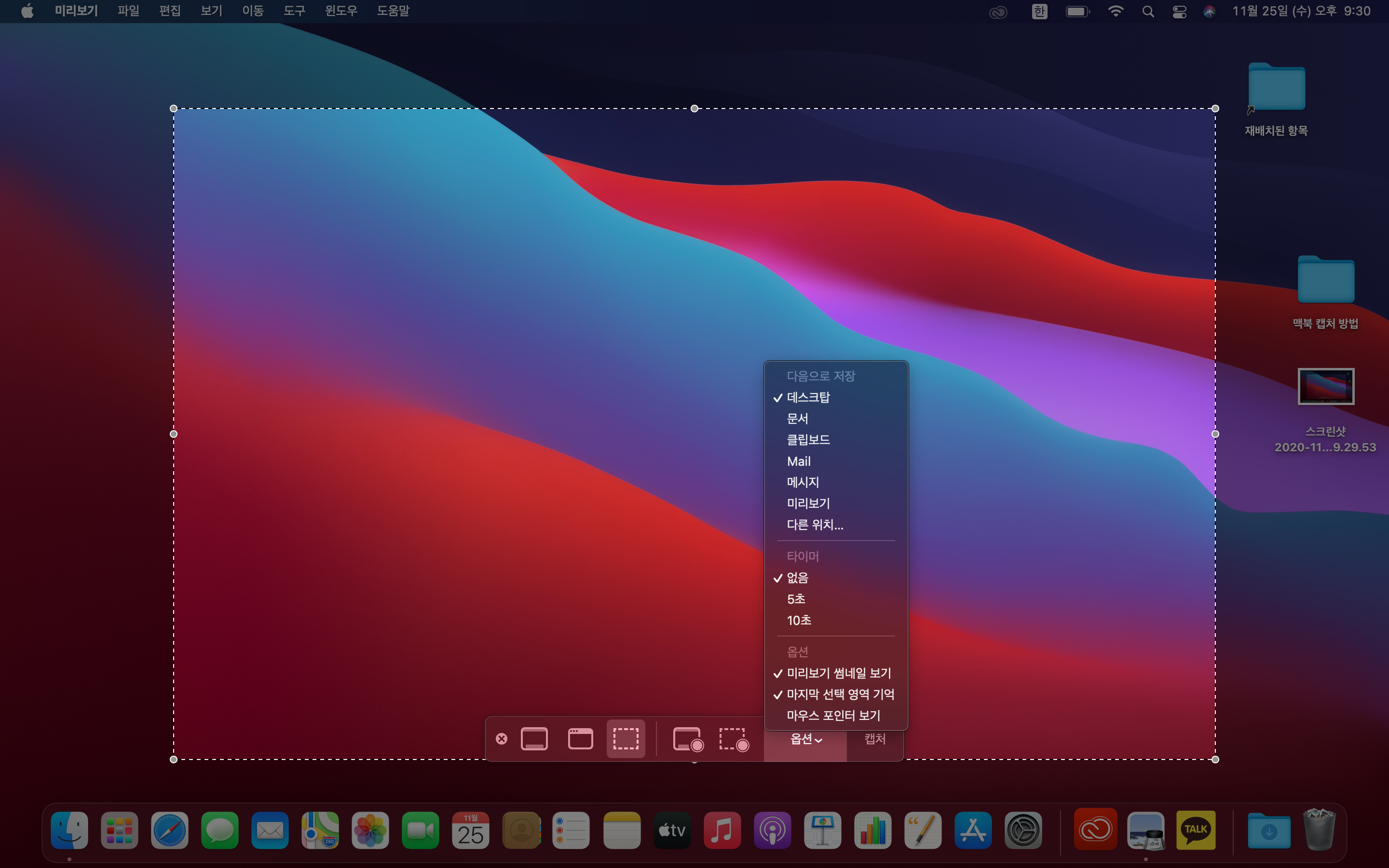Toggle 미리보기 썸네일 보기 option
The height and width of the screenshot is (868, 1389).
pyautogui.click(x=839, y=673)
